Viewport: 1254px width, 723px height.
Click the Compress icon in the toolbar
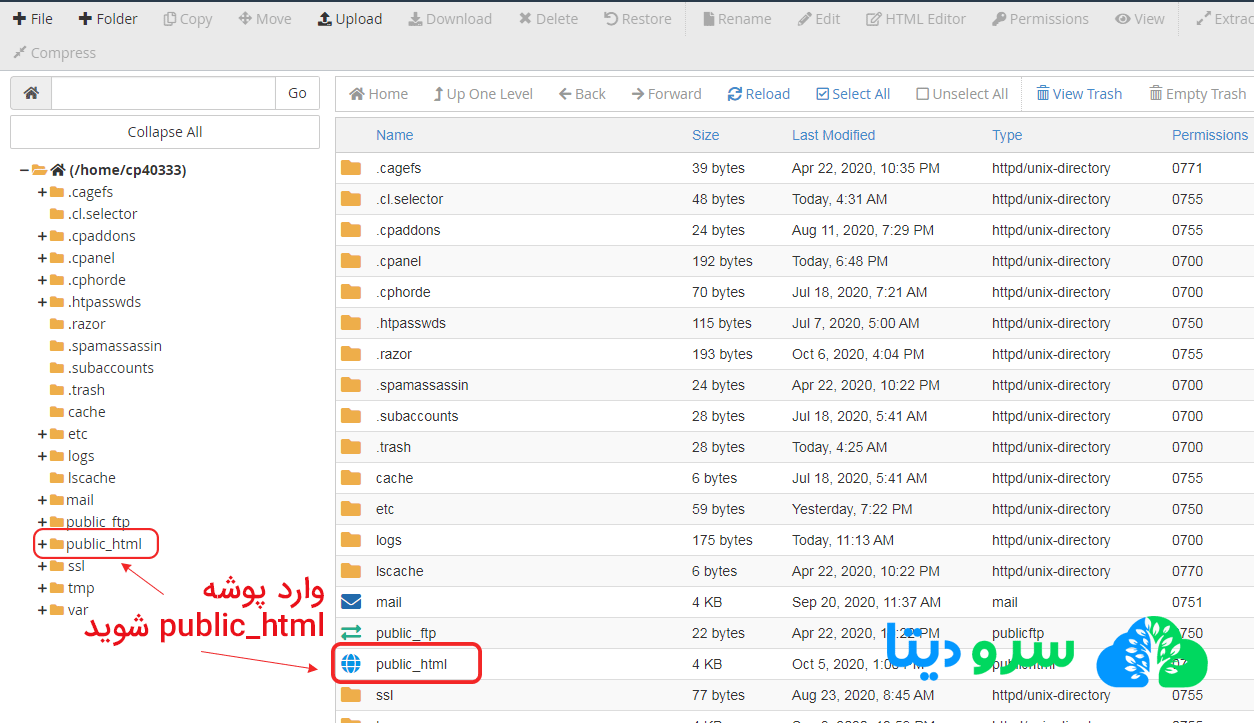(x=53, y=52)
